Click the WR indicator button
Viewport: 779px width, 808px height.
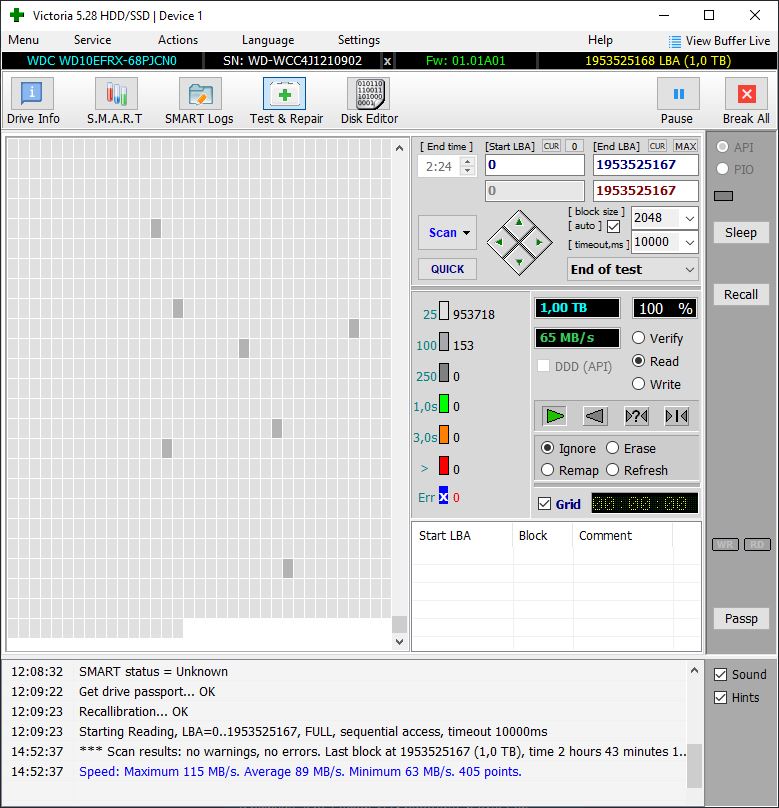725,545
